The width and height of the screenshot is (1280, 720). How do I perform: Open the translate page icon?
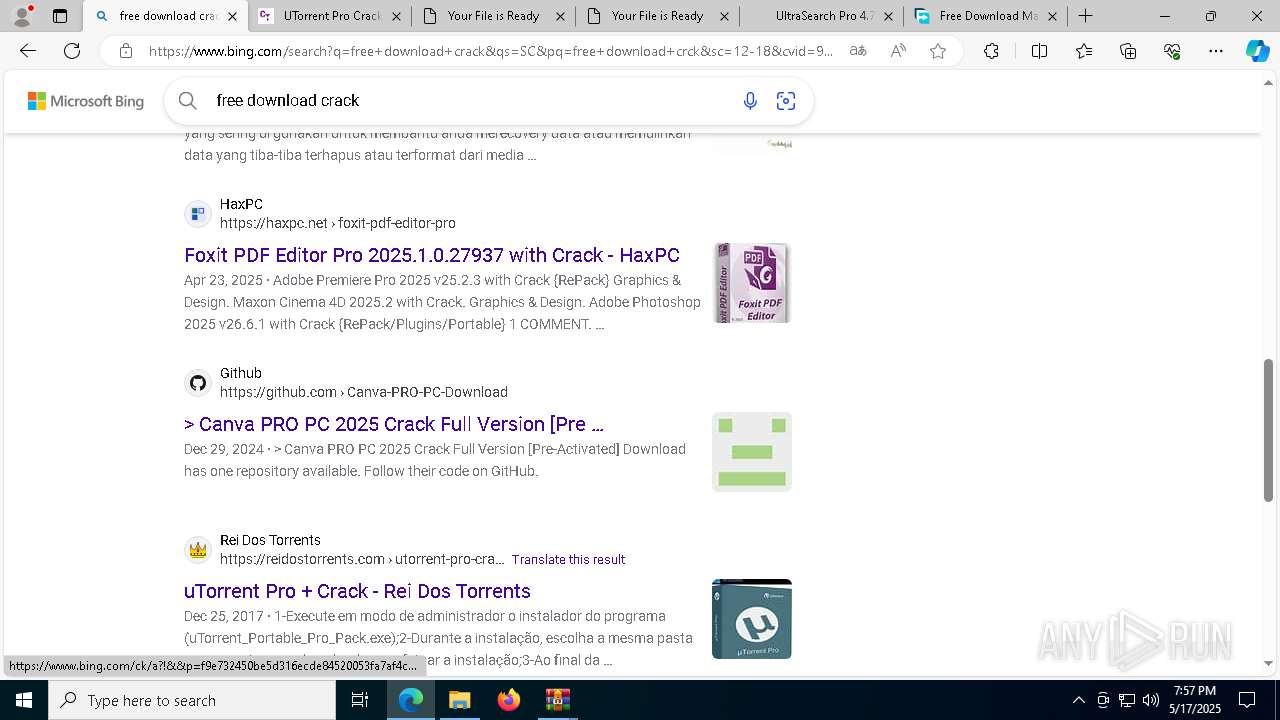click(858, 51)
